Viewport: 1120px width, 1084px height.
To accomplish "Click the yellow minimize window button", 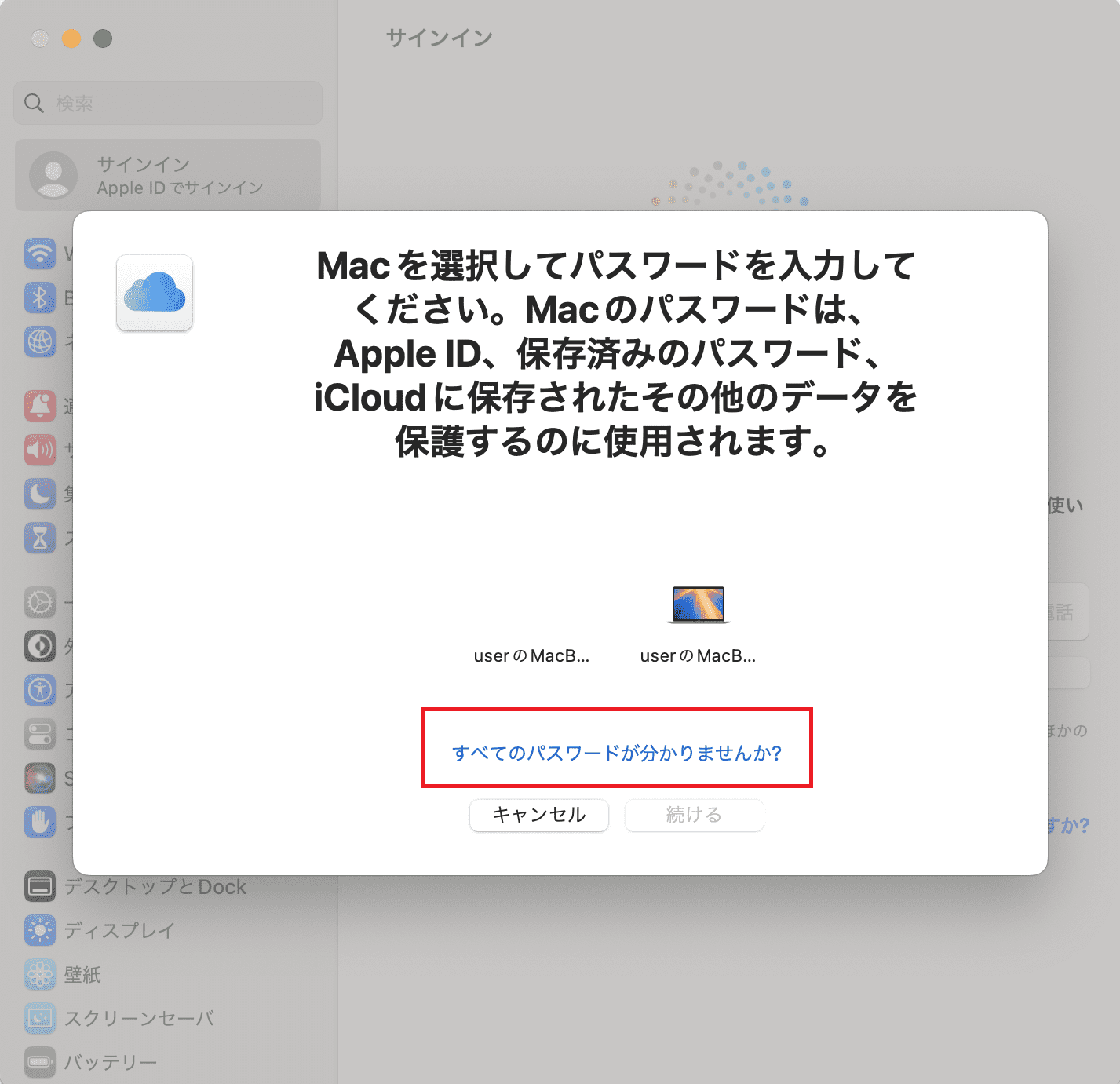I will (x=71, y=38).
